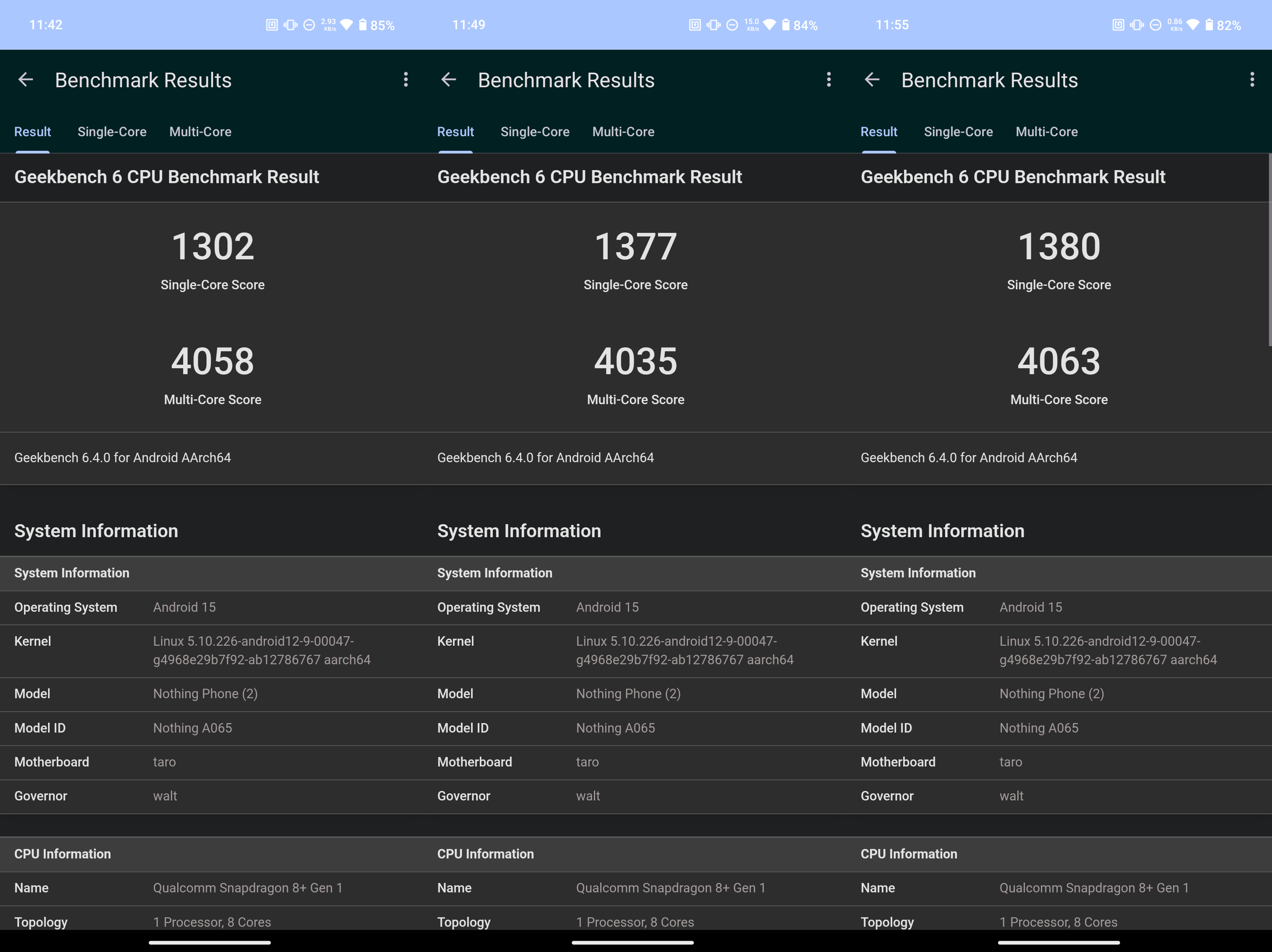Tap the Wi-Fi icon beside 84% battery
Image resolution: width=1272 pixels, height=952 pixels.
click(770, 25)
